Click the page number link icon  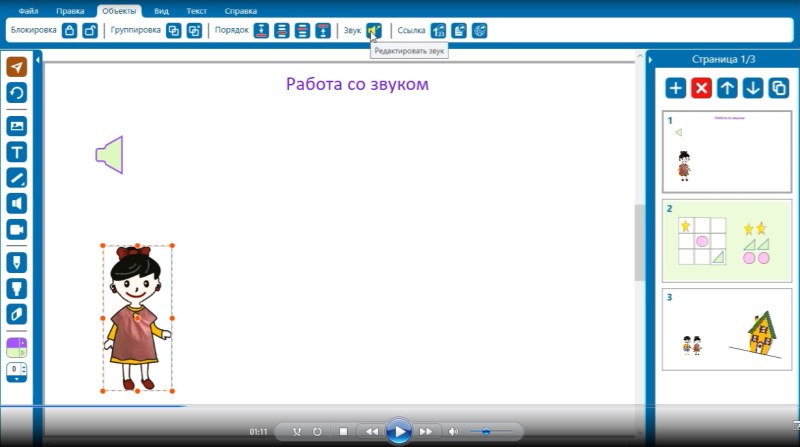pos(438,31)
